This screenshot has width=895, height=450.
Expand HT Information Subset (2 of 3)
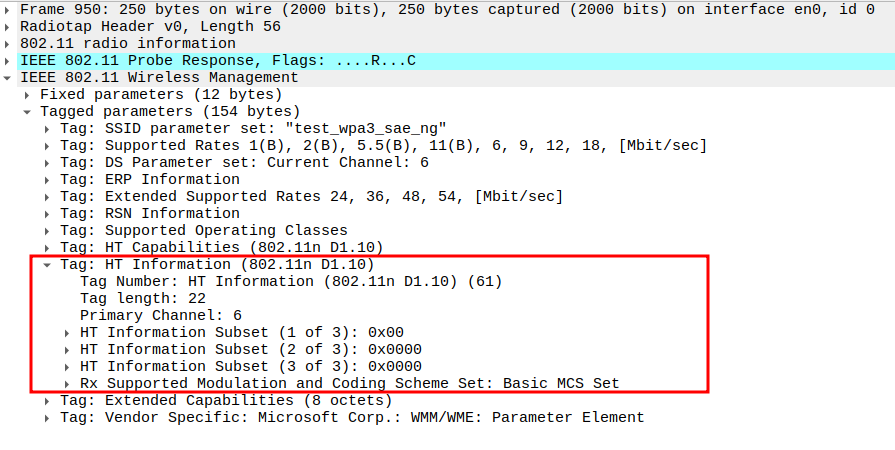pos(68,349)
